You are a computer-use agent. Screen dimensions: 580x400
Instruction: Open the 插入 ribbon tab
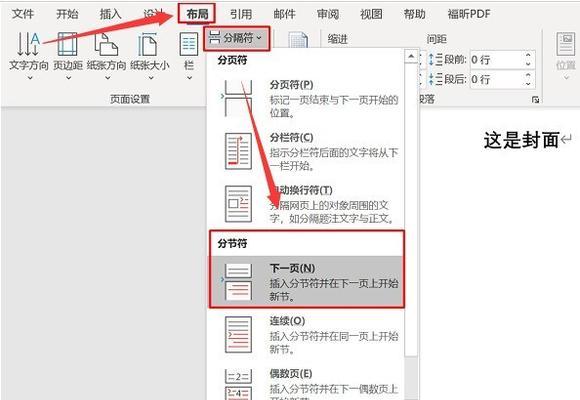coord(111,14)
